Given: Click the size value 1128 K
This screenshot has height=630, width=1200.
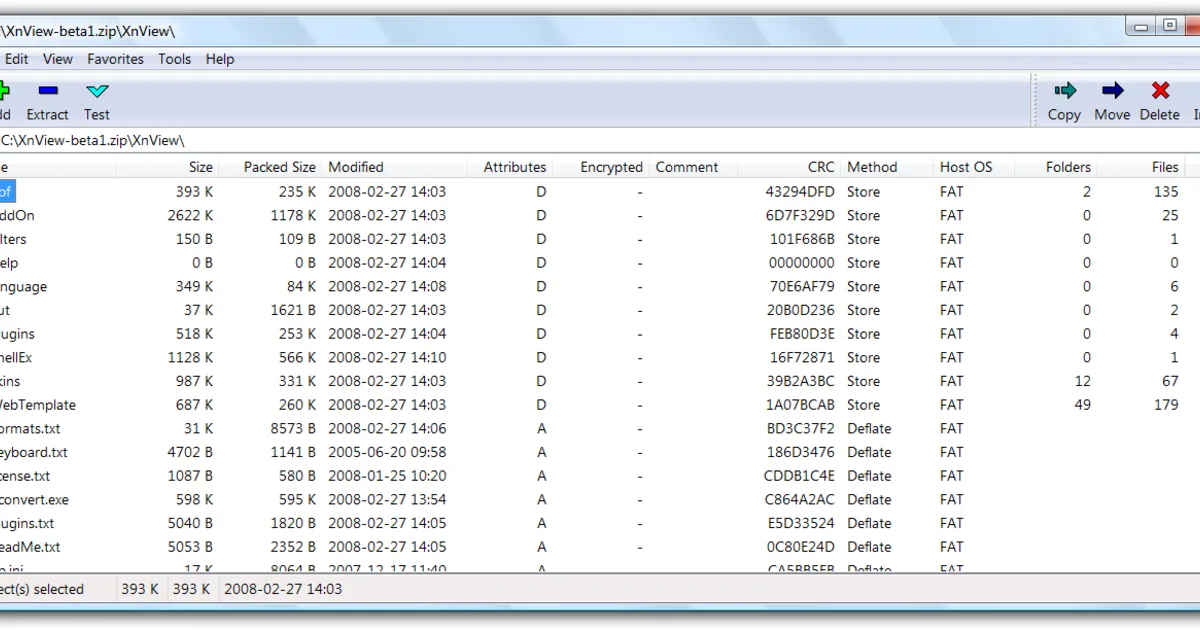Looking at the screenshot, I should (190, 357).
